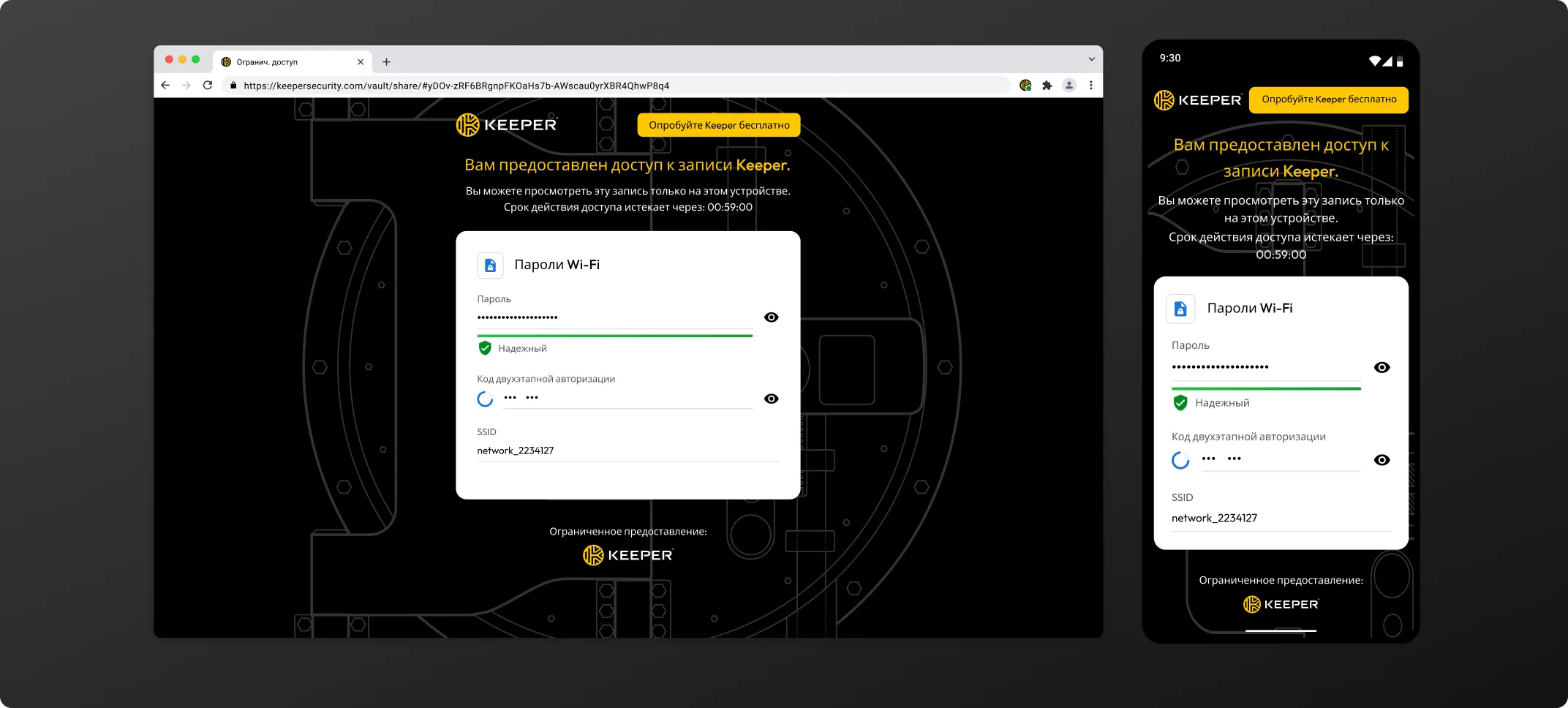This screenshot has height=708, width=1568.
Task: Reload the page in the browser
Action: [208, 86]
